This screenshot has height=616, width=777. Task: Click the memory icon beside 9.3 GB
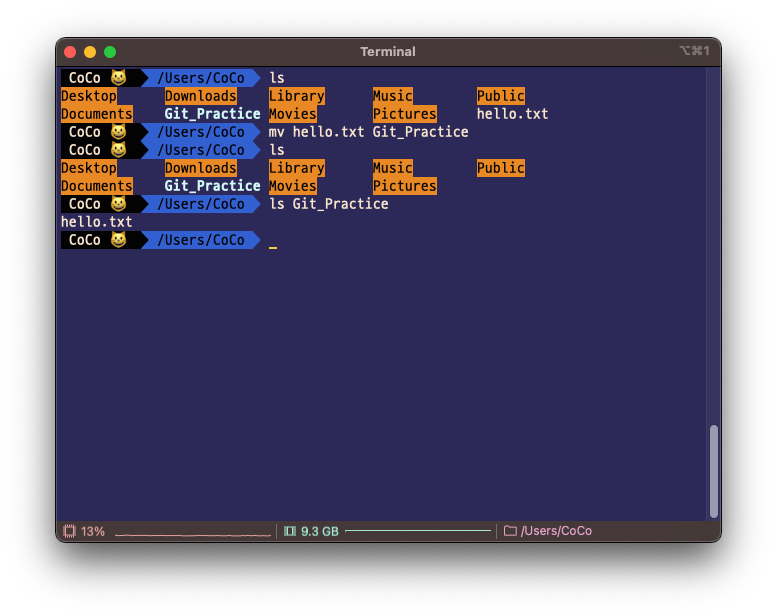(x=290, y=531)
